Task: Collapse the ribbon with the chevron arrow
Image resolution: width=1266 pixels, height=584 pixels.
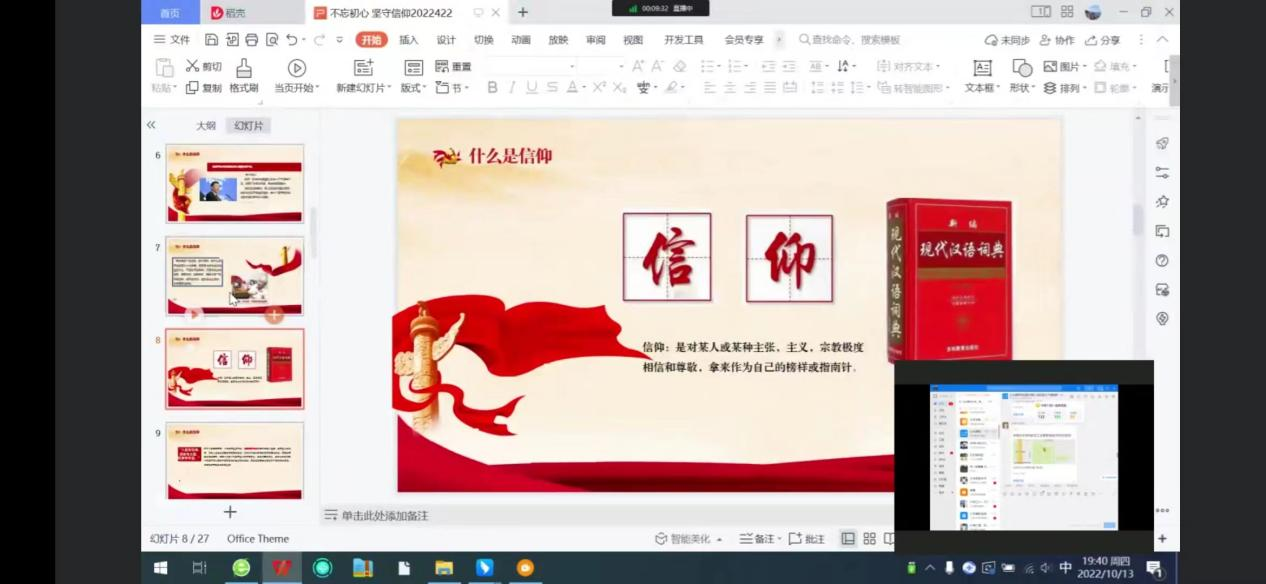Action: [1162, 40]
